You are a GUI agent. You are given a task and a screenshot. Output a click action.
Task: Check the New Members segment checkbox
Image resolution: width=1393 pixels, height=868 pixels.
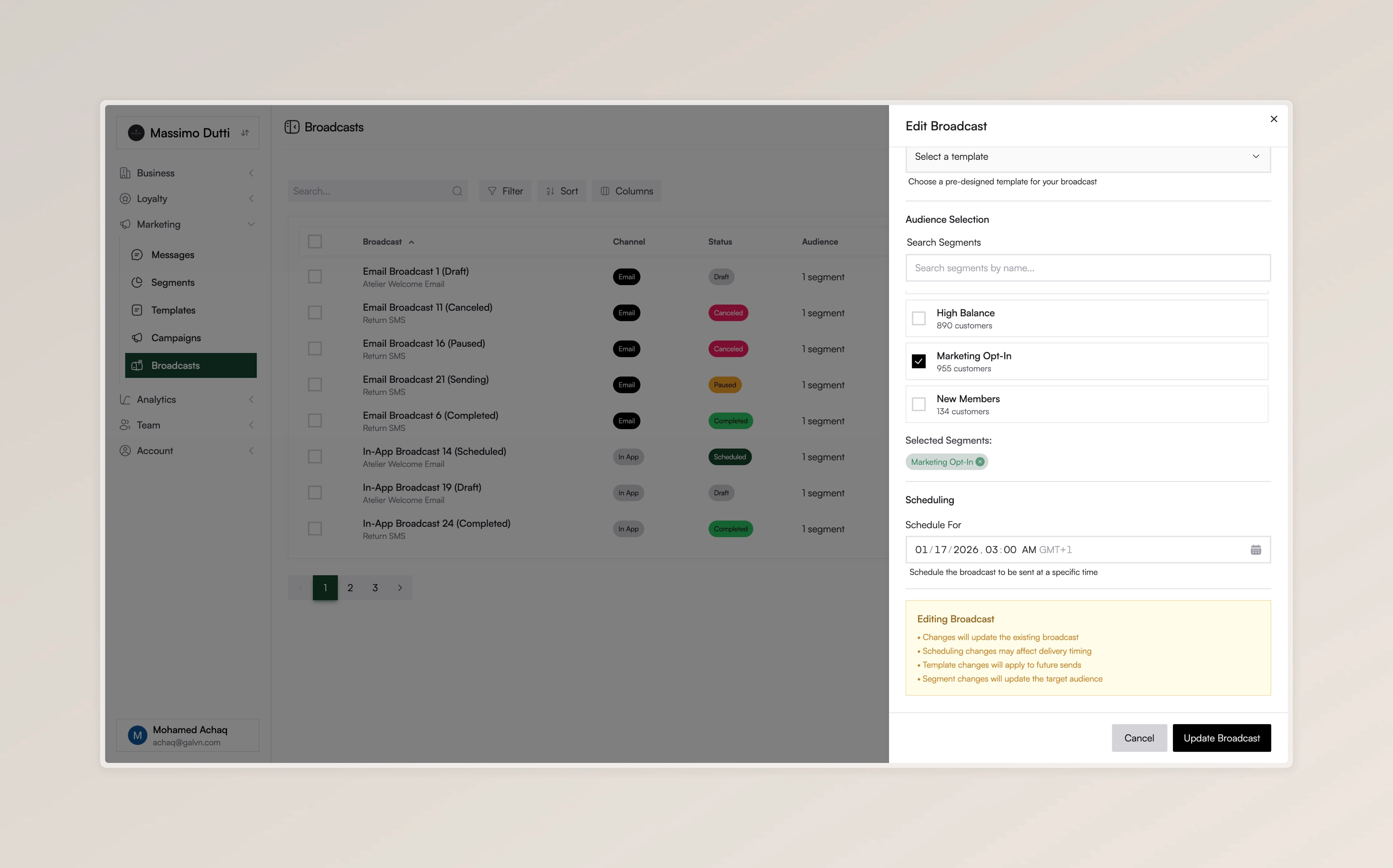tap(919, 405)
